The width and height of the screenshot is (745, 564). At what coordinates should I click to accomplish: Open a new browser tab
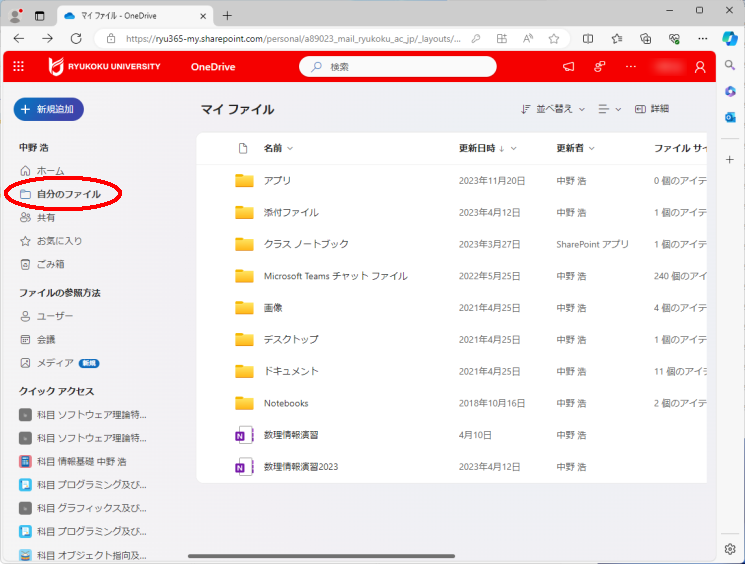point(227,15)
